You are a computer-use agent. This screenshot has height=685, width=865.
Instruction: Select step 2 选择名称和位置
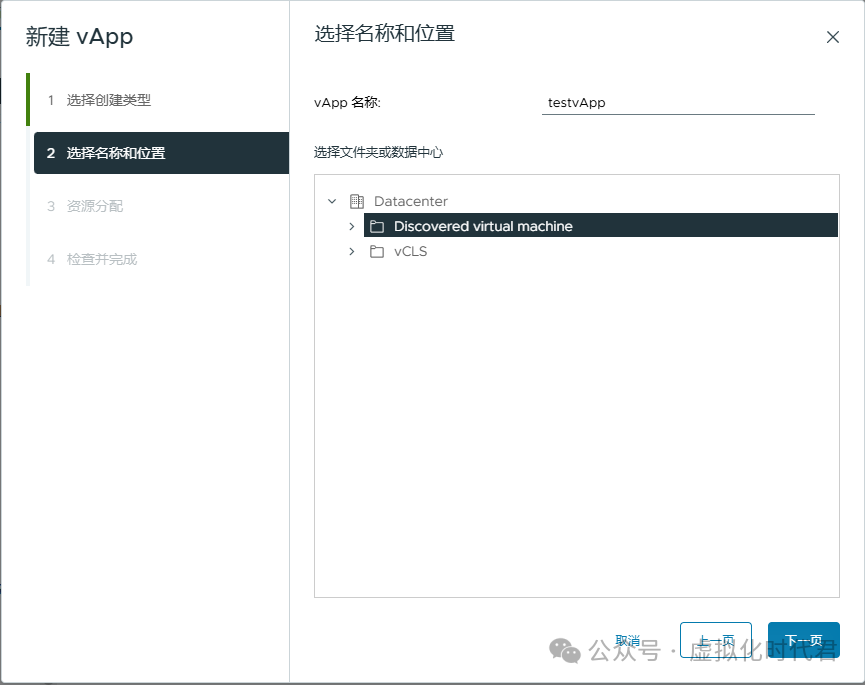point(161,153)
